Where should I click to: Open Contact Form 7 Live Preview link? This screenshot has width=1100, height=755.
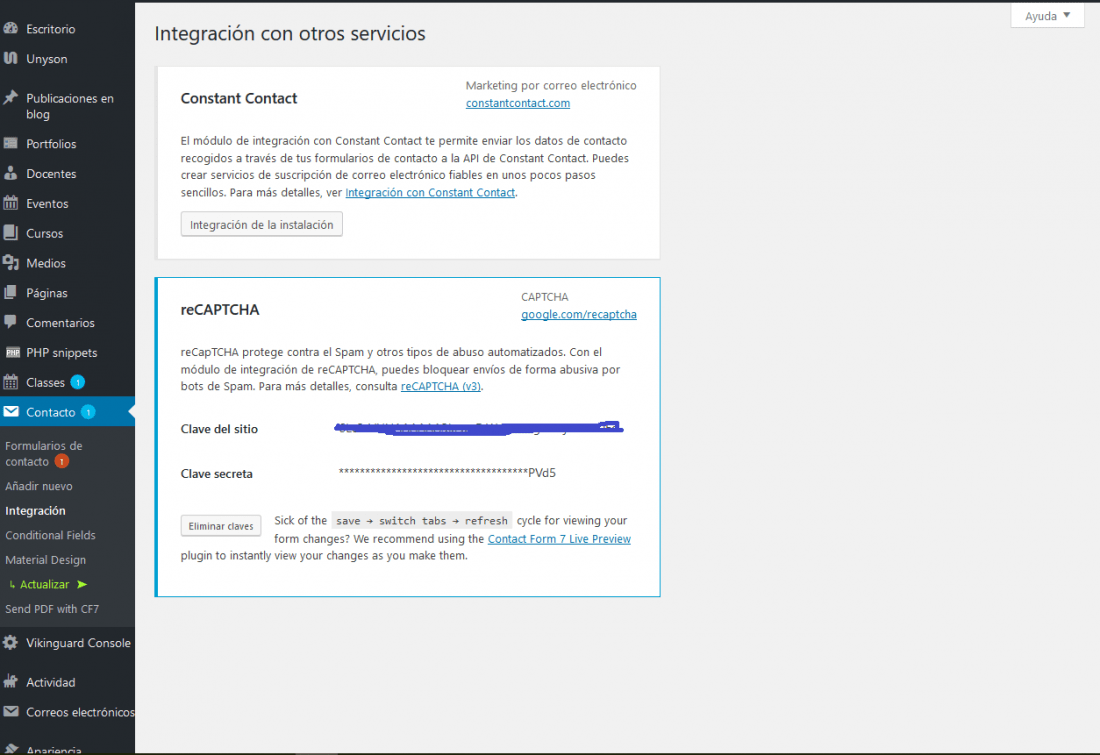(x=559, y=539)
